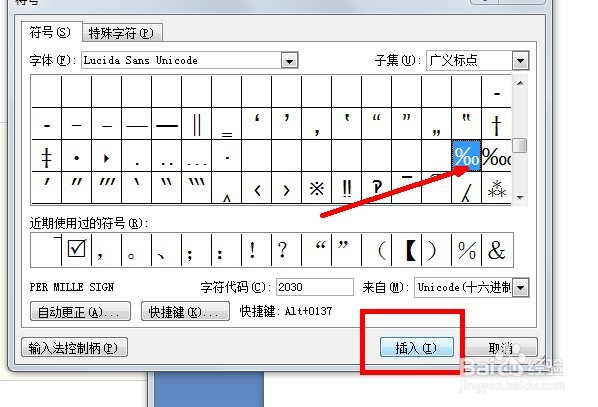Screen dimensions: 598x407
Task: Click the scrollbar down arrow of symbol grid
Action: [x=520, y=198]
